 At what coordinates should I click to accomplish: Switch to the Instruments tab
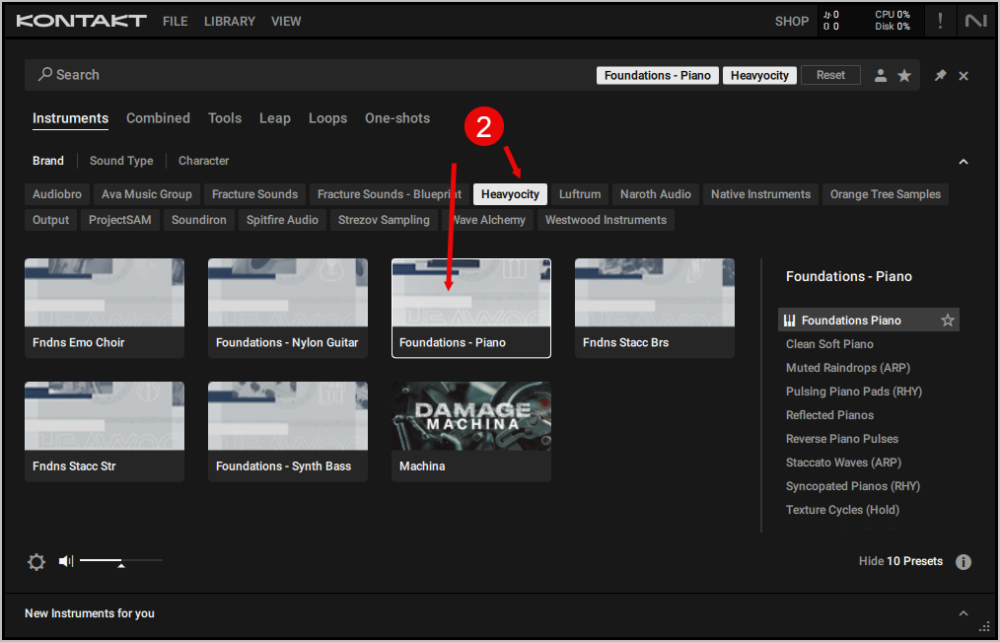[x=70, y=119]
